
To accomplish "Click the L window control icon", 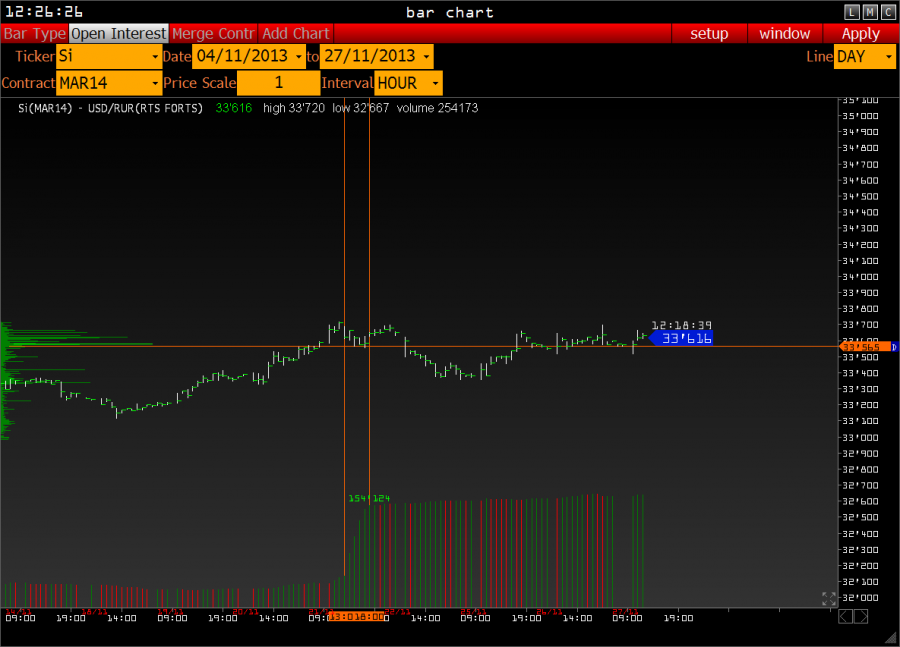I will point(852,12).
